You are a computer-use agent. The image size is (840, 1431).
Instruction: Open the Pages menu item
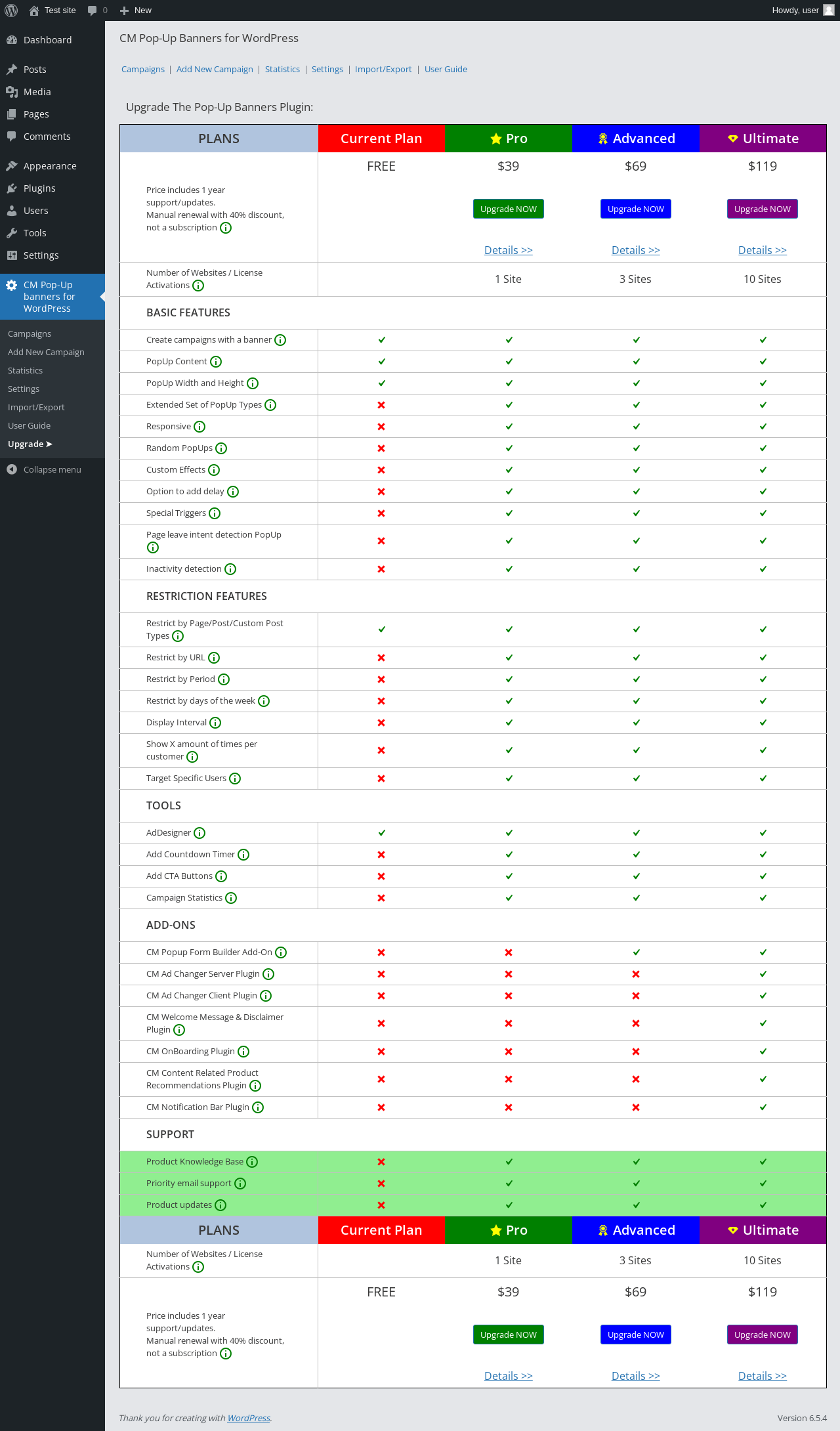[x=52, y=114]
